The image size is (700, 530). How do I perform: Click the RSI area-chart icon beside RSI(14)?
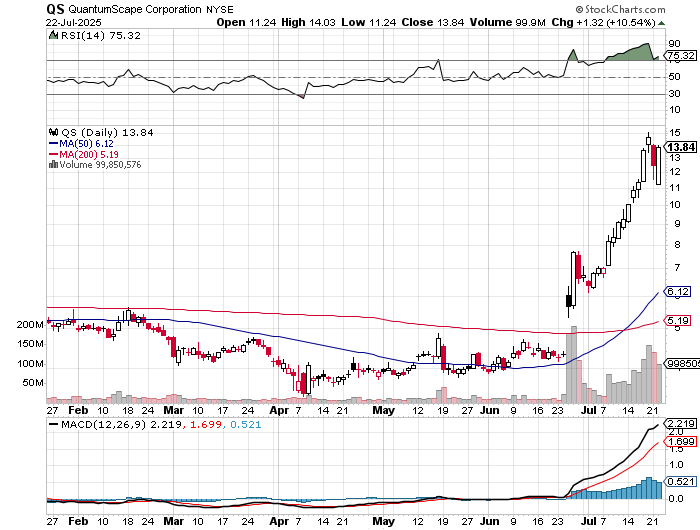(x=53, y=35)
